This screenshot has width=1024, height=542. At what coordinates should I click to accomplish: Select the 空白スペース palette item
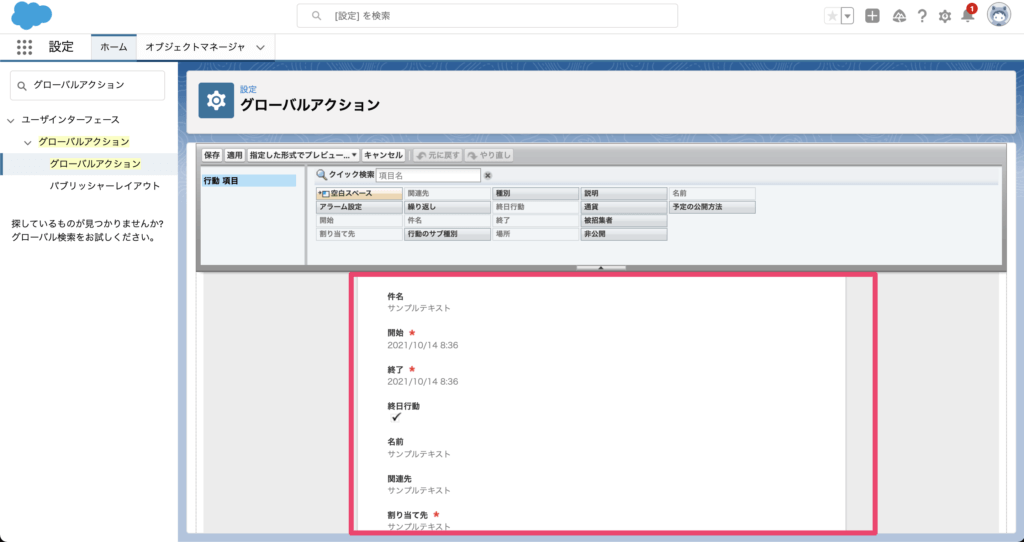pos(359,194)
